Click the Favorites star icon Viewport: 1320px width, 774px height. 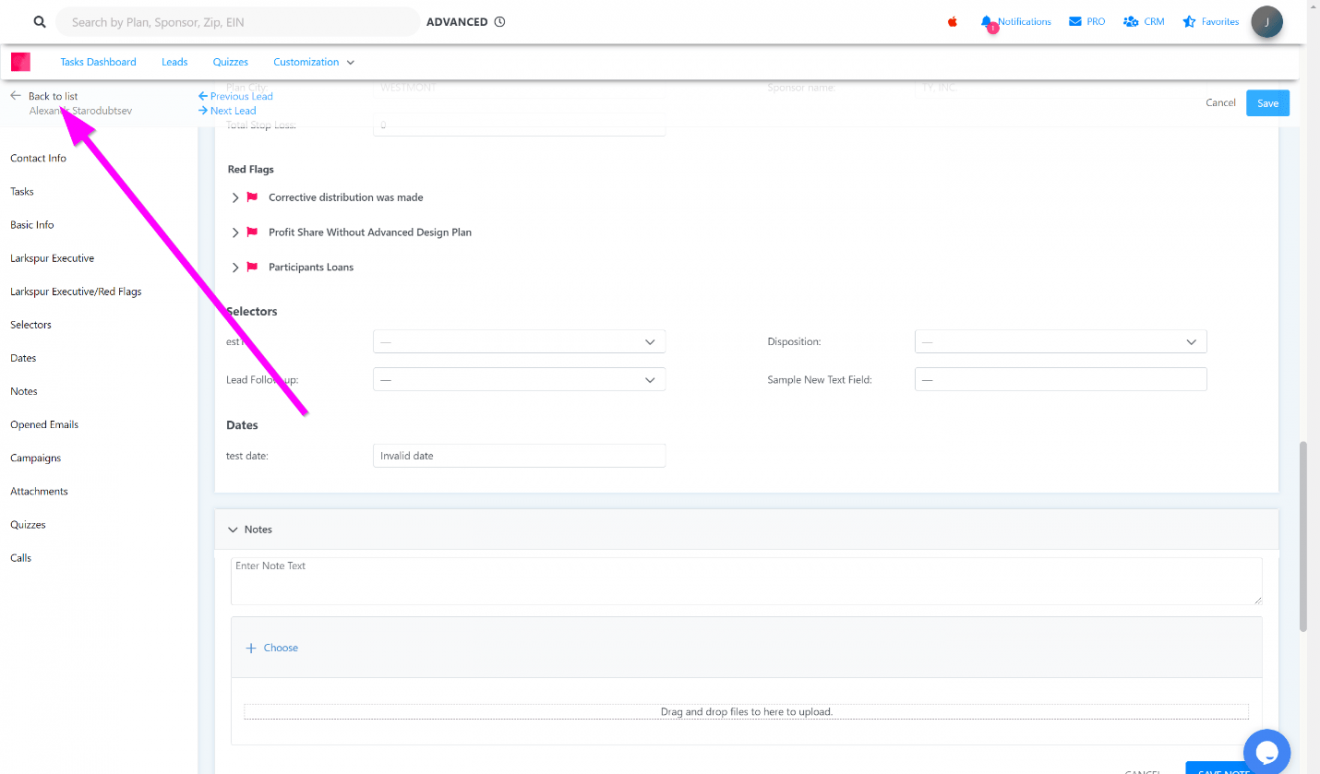pyautogui.click(x=1189, y=22)
